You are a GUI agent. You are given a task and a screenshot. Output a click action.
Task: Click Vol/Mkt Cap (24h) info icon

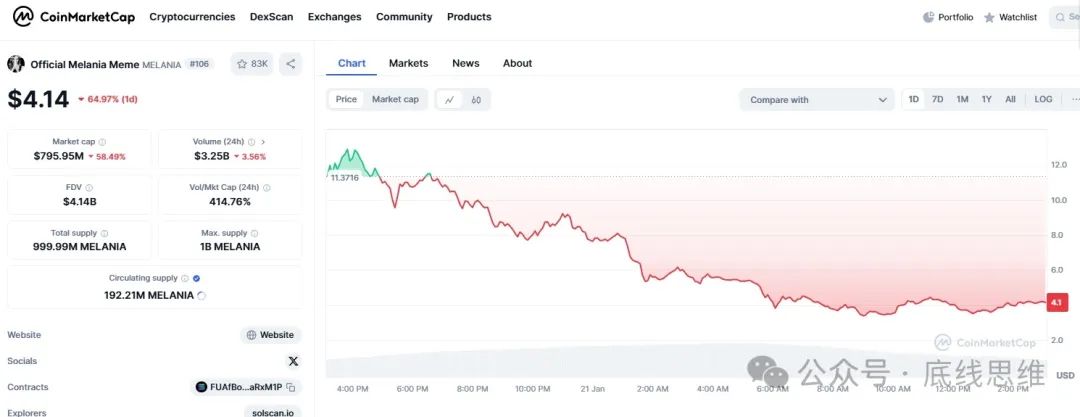click(x=267, y=187)
